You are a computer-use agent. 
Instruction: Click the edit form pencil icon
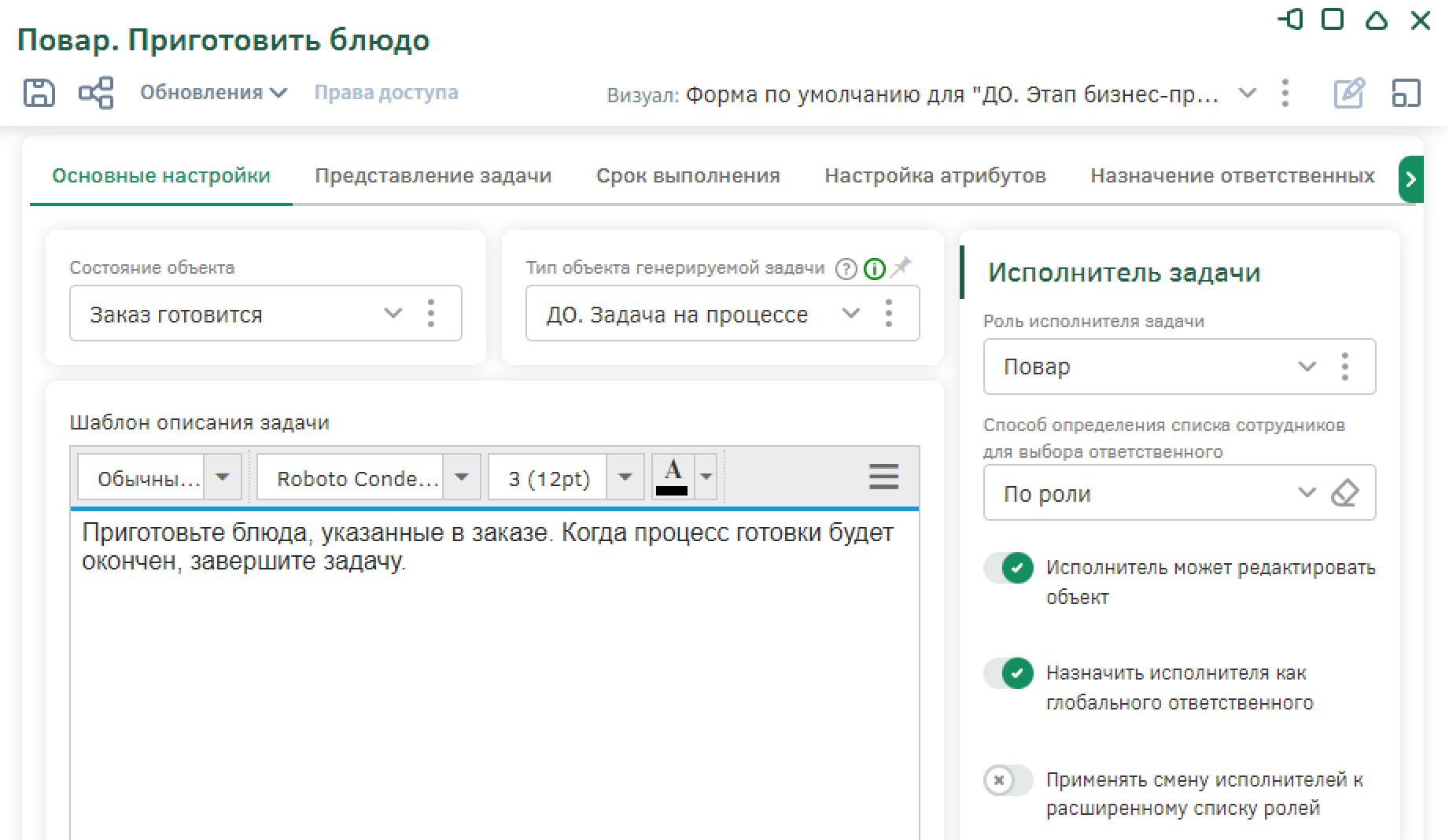tap(1348, 94)
